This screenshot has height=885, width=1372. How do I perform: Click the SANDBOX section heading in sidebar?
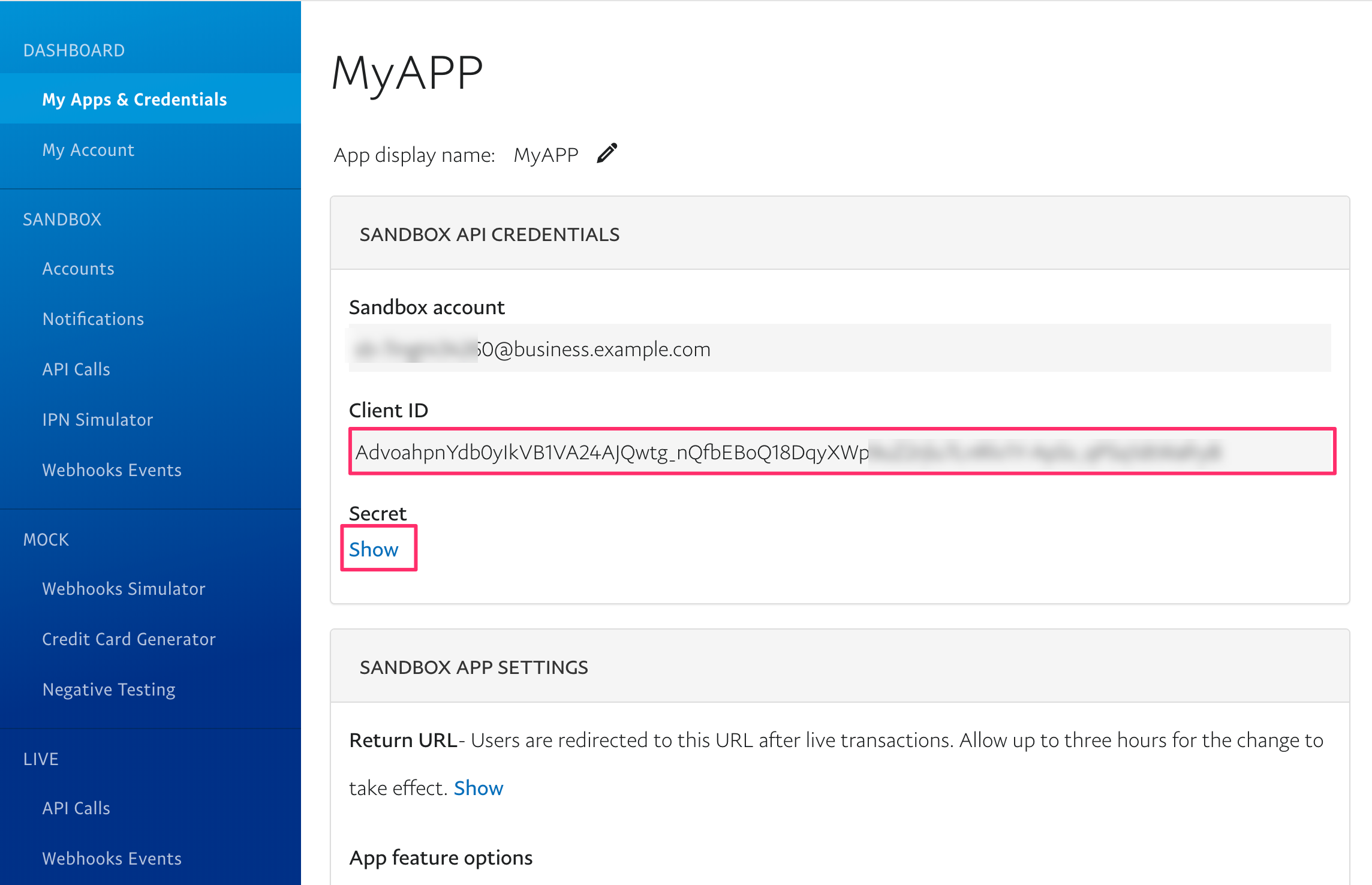pyautogui.click(x=62, y=219)
